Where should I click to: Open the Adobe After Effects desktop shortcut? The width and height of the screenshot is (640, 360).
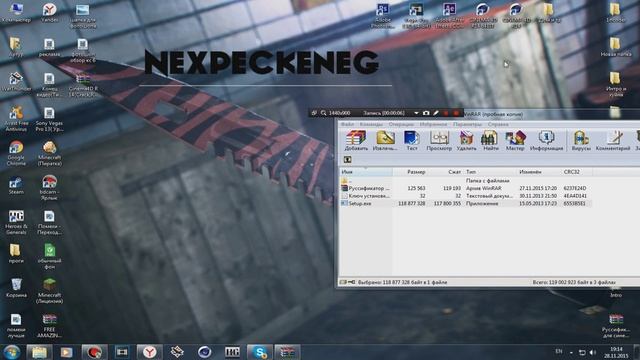tap(449, 16)
